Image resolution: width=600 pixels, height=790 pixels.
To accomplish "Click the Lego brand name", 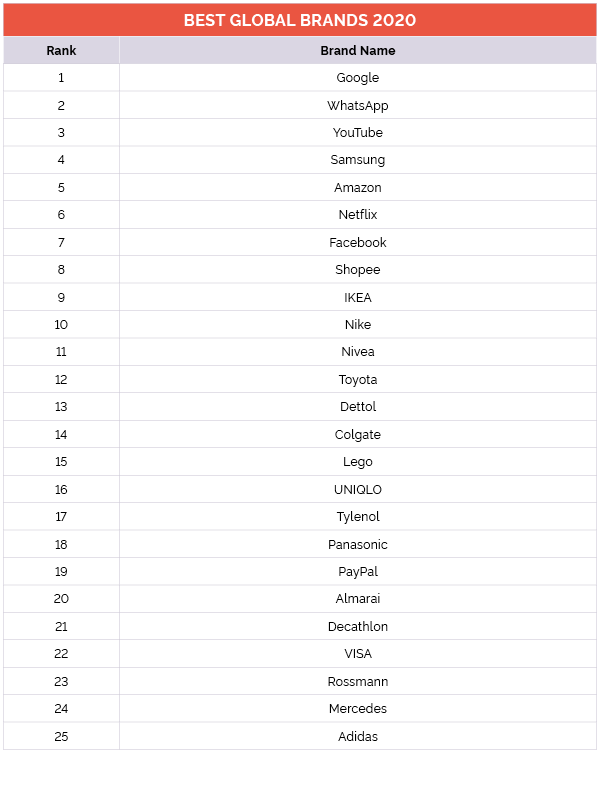I will (357, 462).
